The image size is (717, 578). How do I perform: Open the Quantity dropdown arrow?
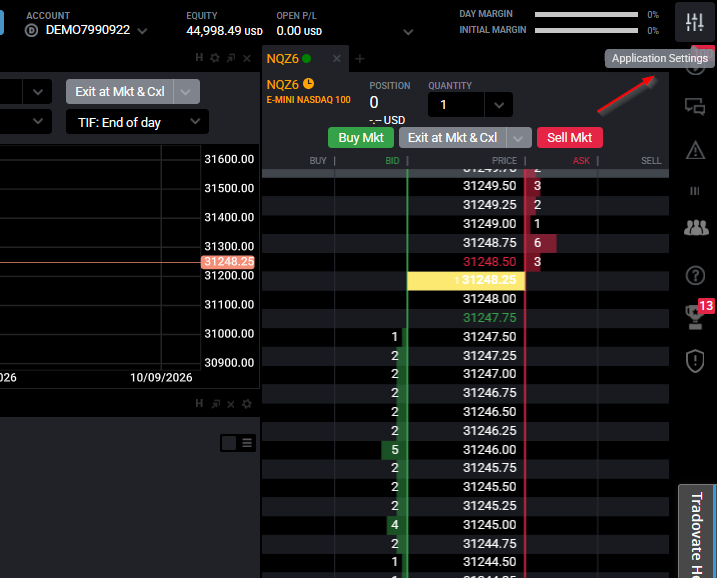click(498, 105)
